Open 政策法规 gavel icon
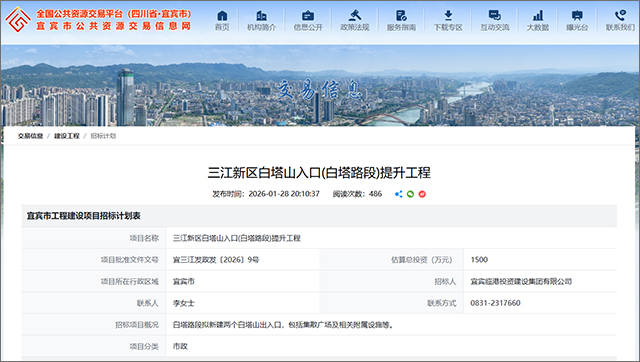This screenshot has height=362, width=640. 355,16
